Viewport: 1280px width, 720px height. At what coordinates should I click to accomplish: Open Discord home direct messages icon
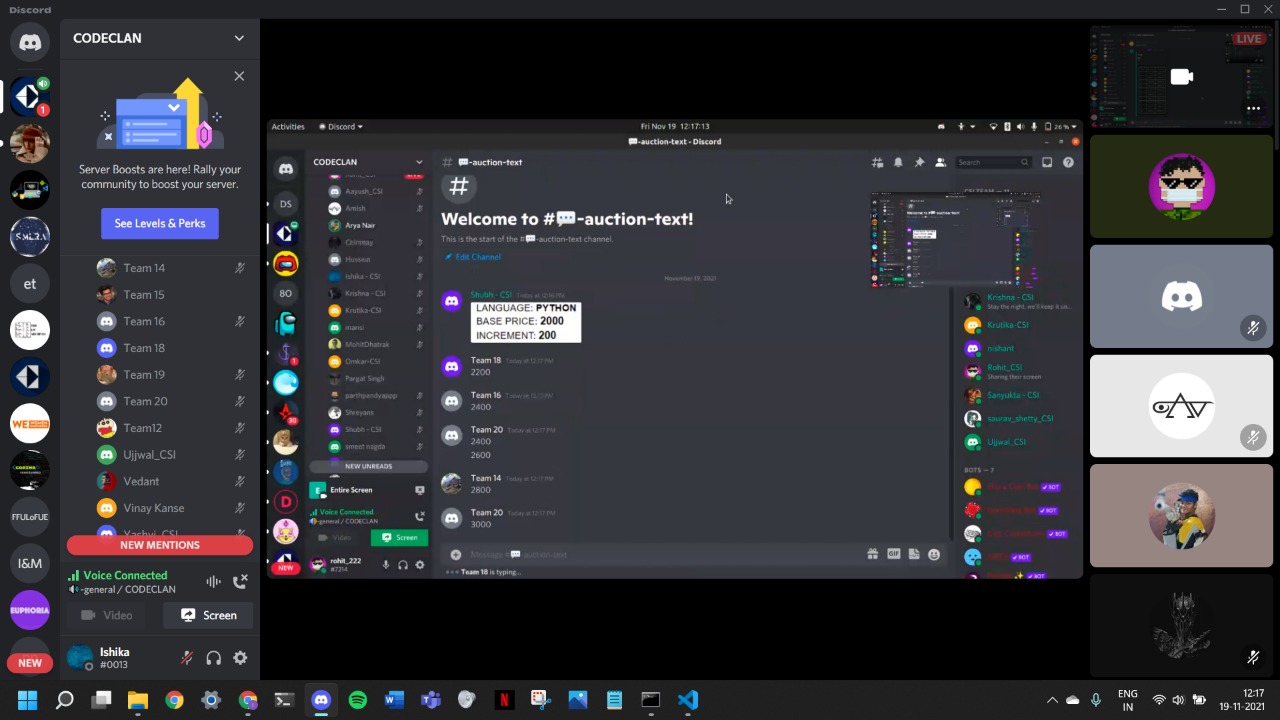pos(30,43)
